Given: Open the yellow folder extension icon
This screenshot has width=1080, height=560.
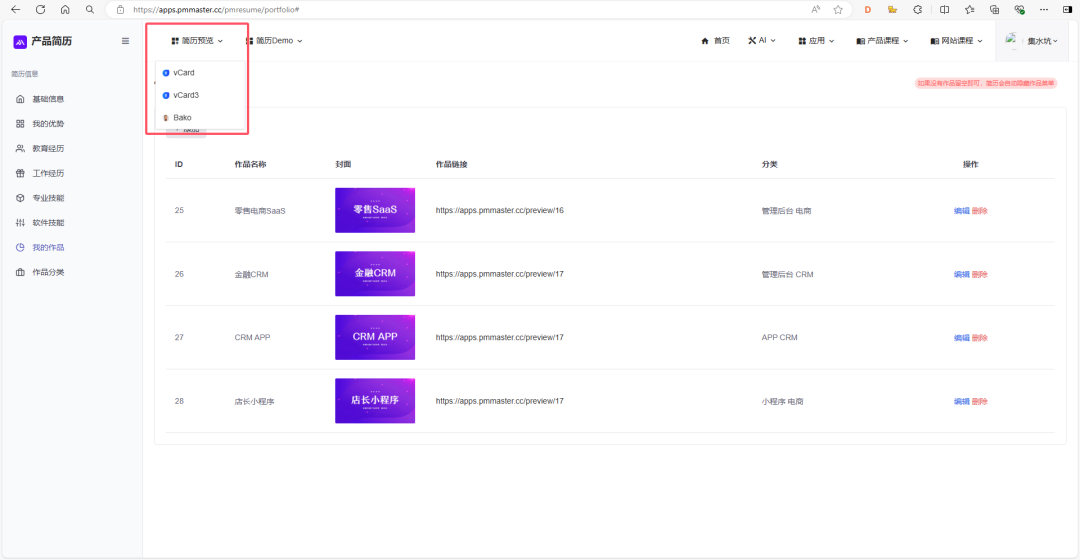Looking at the screenshot, I should click(893, 10).
